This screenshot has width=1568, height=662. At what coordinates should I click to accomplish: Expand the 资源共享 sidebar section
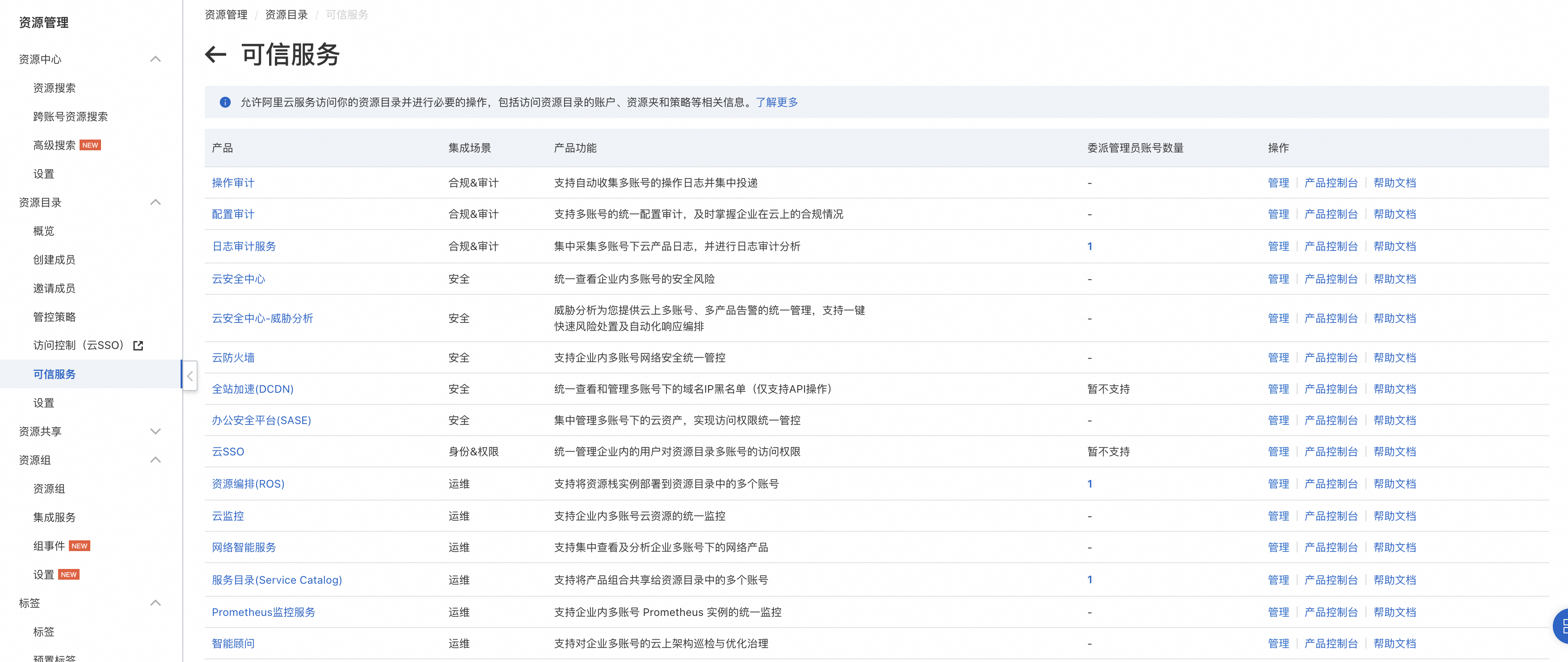[x=155, y=432]
